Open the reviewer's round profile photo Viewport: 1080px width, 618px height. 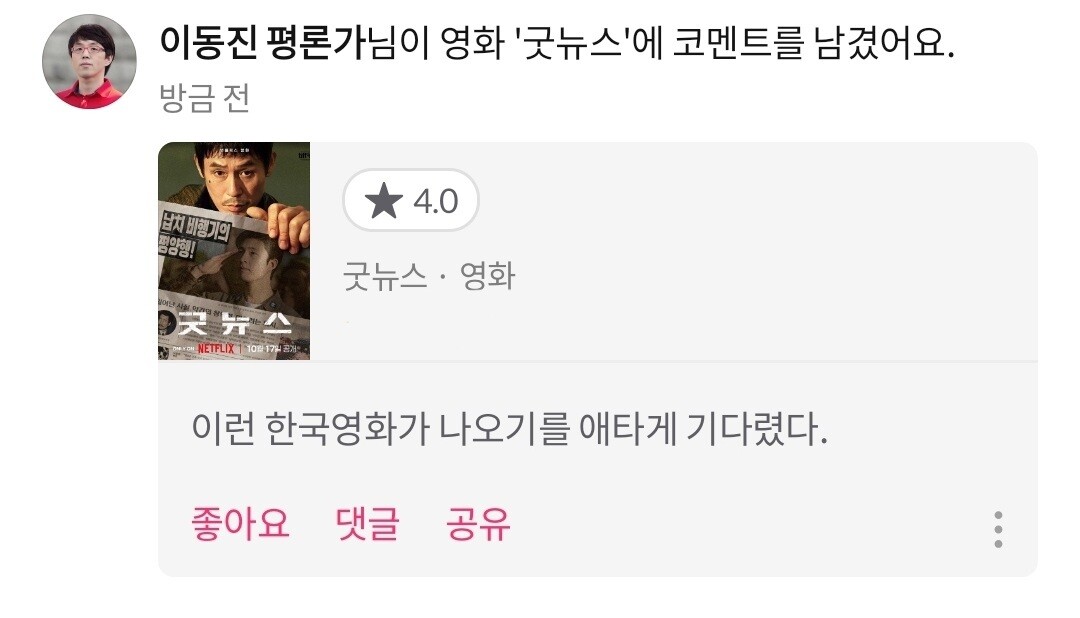[x=90, y=61]
